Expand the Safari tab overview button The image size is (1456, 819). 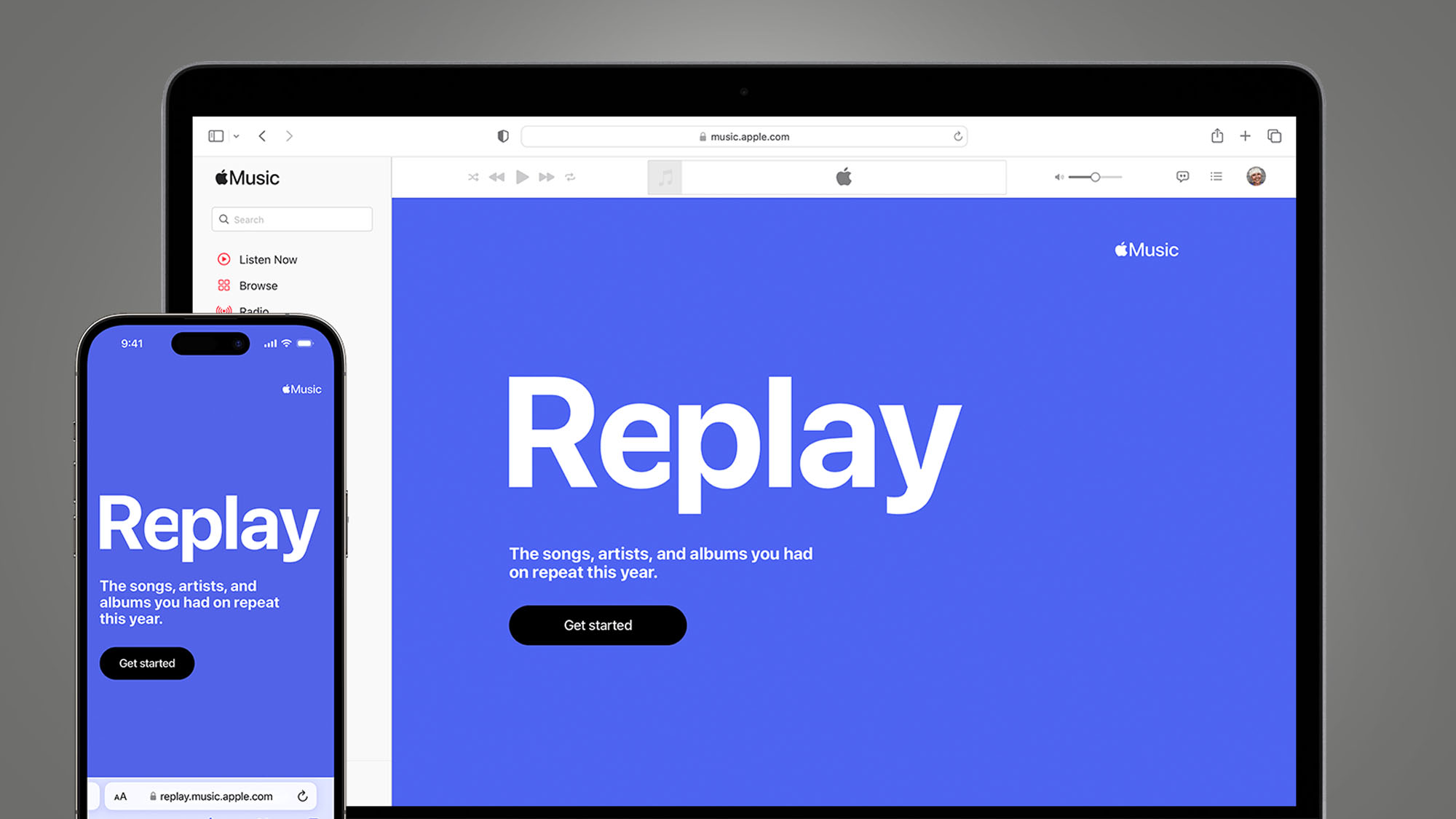1273,136
